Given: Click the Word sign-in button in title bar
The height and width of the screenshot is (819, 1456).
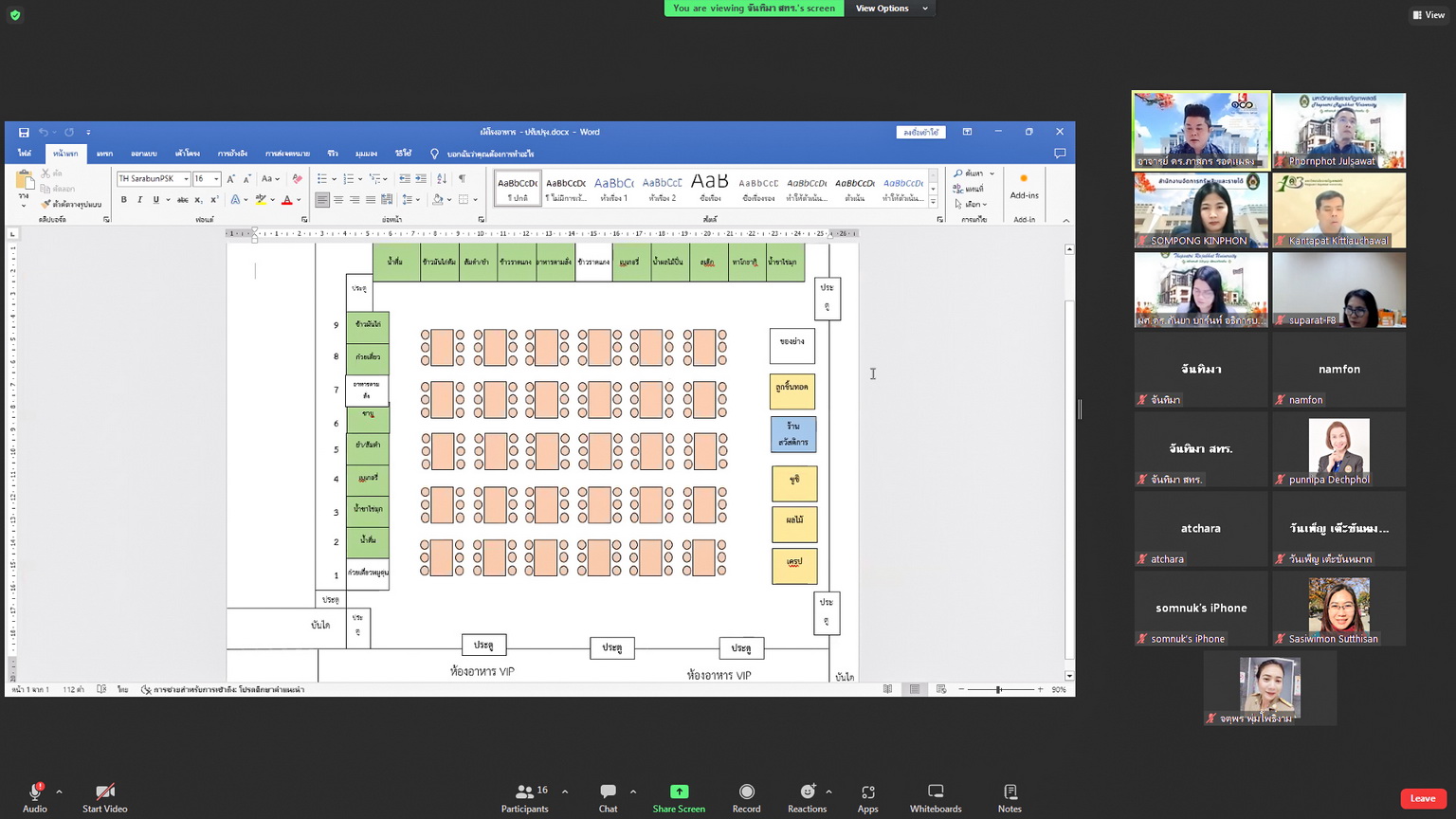Looking at the screenshot, I should click(920, 132).
